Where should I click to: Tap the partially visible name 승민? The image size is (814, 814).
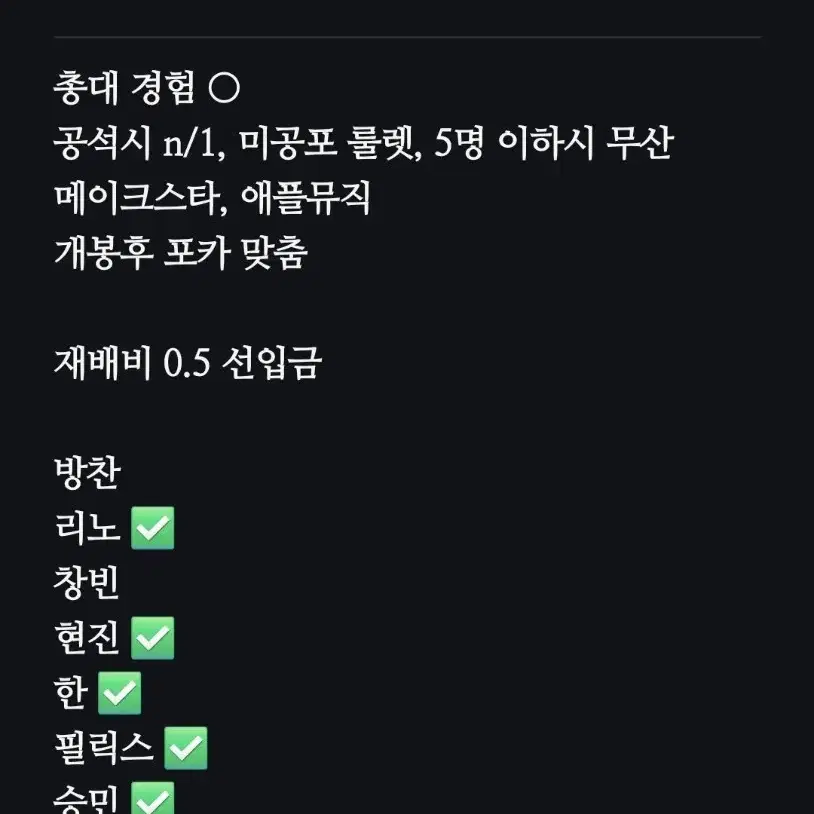point(86,799)
